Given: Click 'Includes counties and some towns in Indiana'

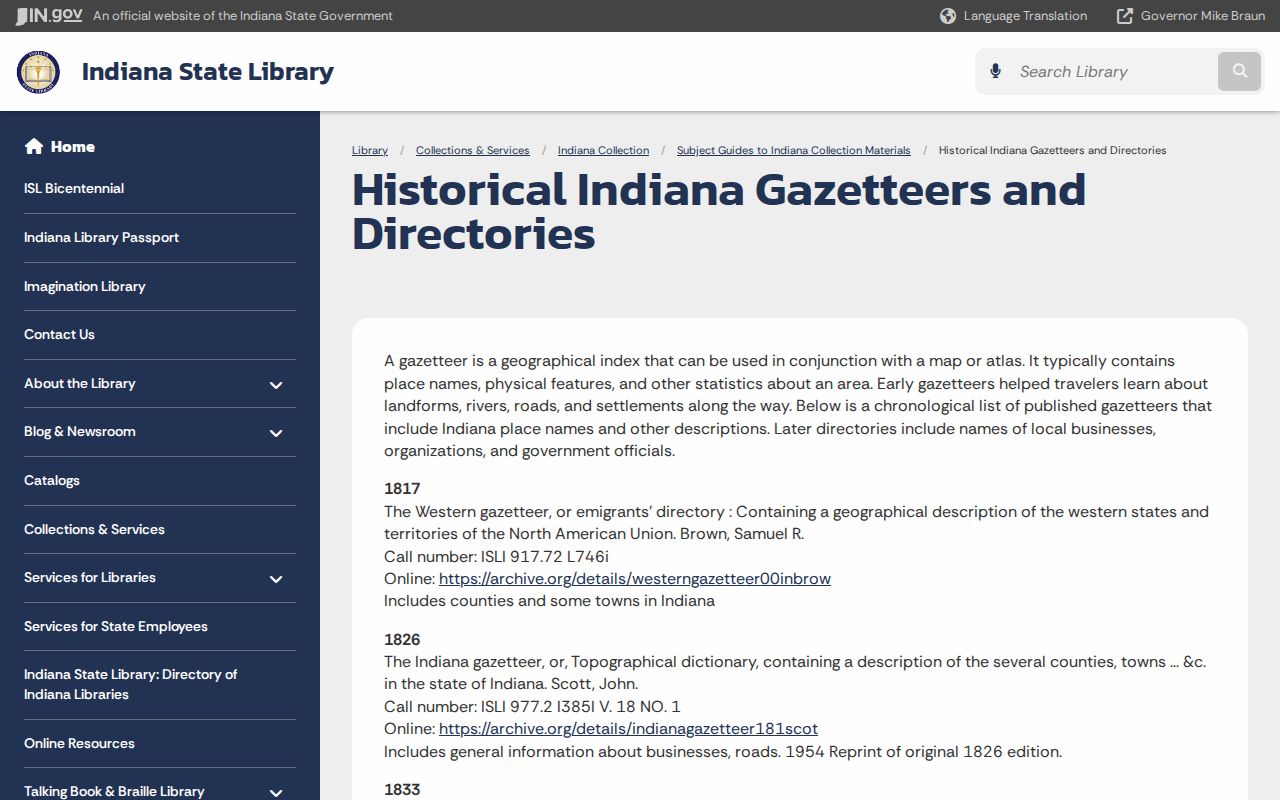Looking at the screenshot, I should pyautogui.click(x=549, y=601).
